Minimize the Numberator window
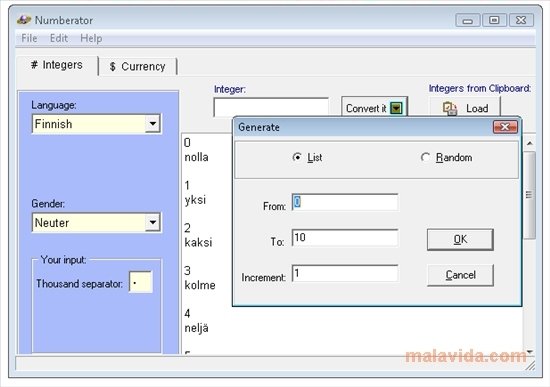Image resolution: width=550 pixels, height=387 pixels. click(468, 20)
